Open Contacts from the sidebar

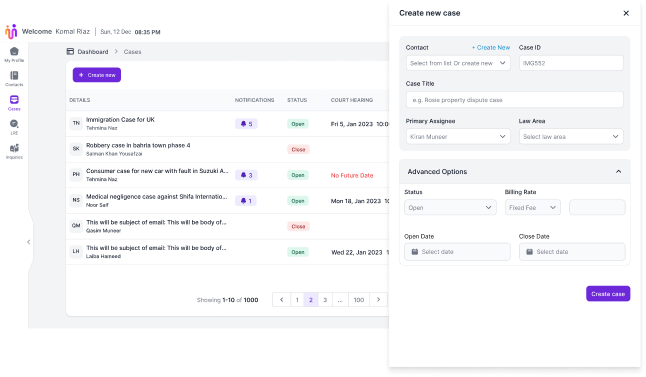[x=14, y=78]
